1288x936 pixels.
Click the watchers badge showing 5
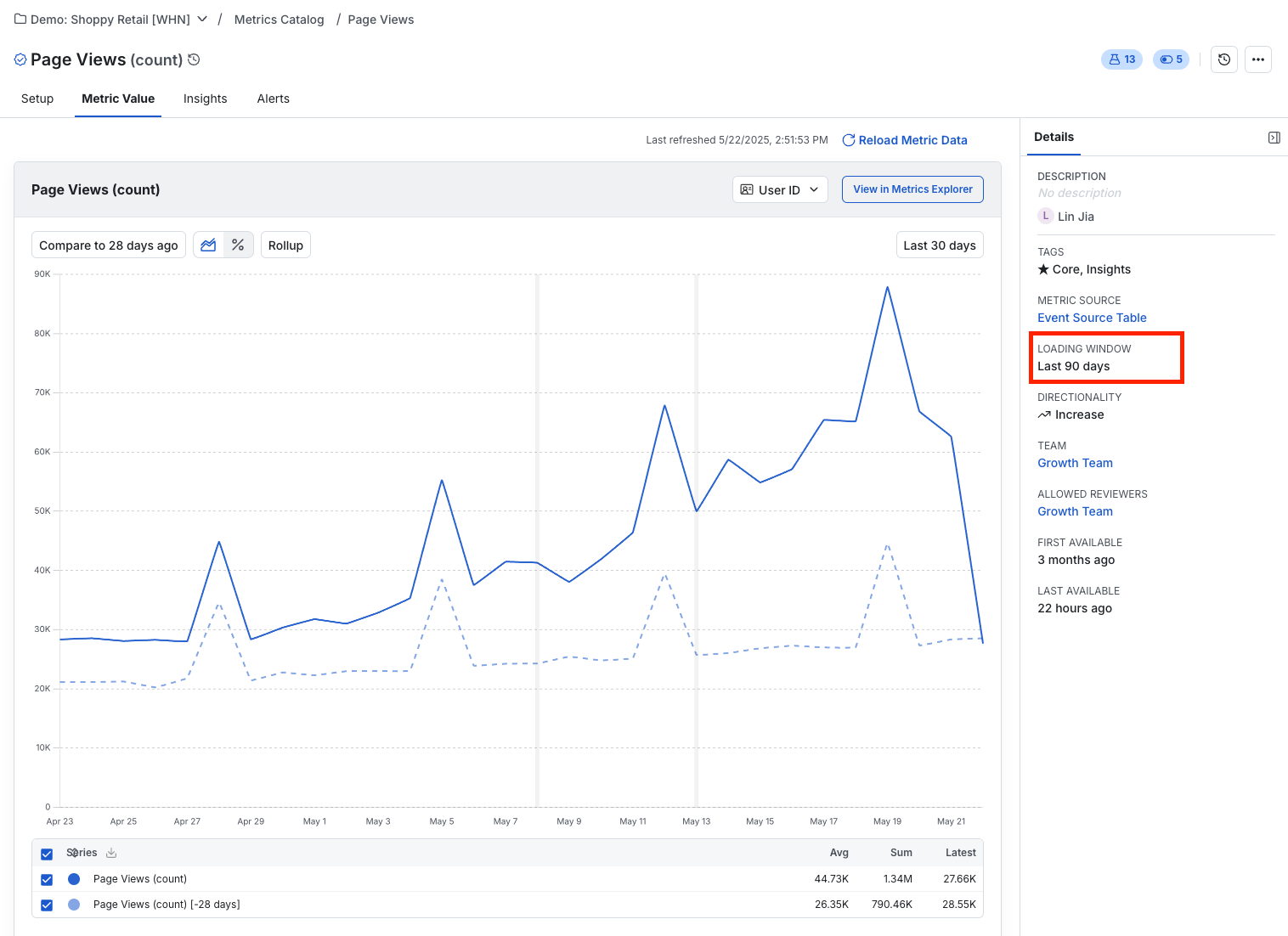[1171, 59]
